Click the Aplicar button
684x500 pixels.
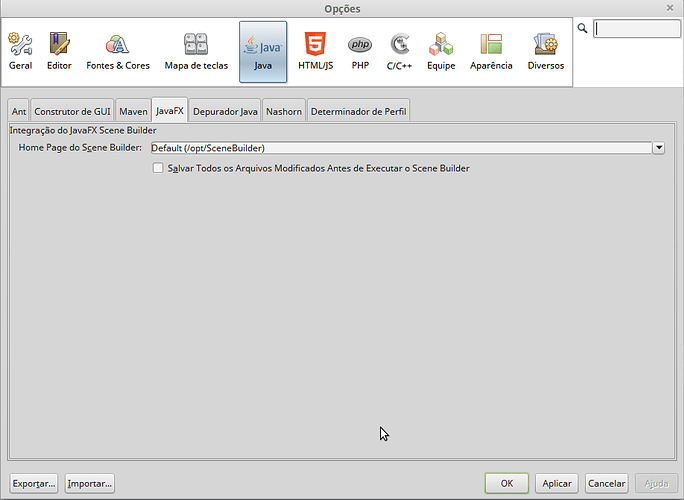[557, 483]
